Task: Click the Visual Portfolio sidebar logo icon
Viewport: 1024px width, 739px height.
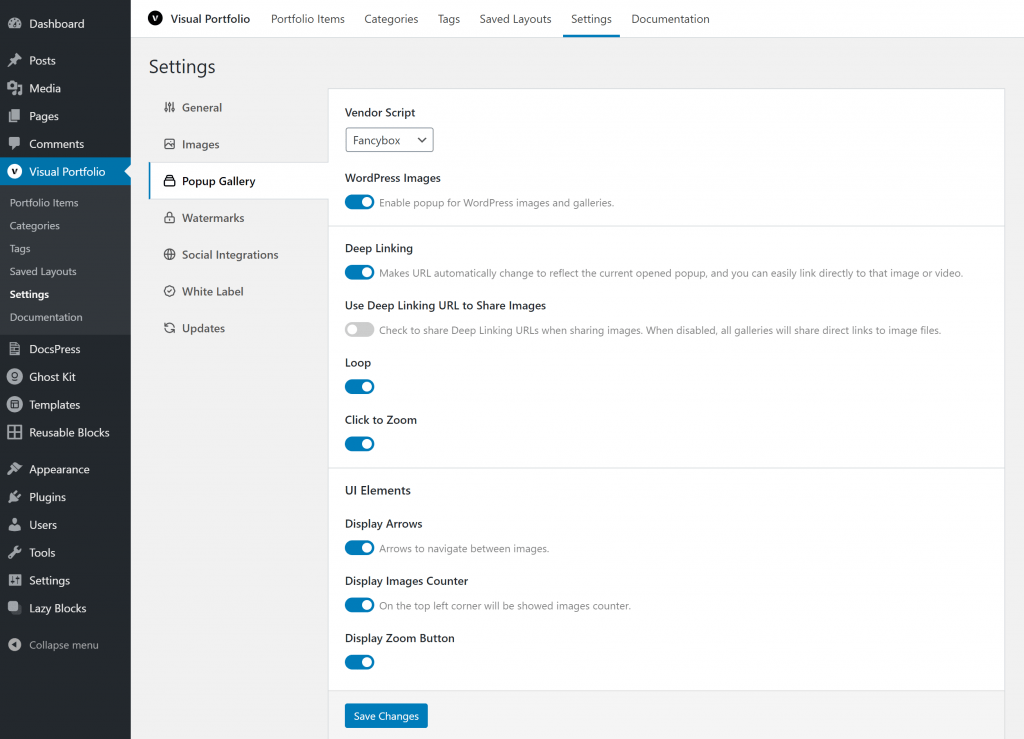Action: 14,172
